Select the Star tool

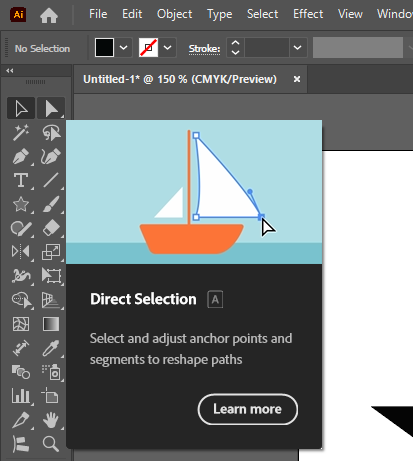click(x=21, y=204)
